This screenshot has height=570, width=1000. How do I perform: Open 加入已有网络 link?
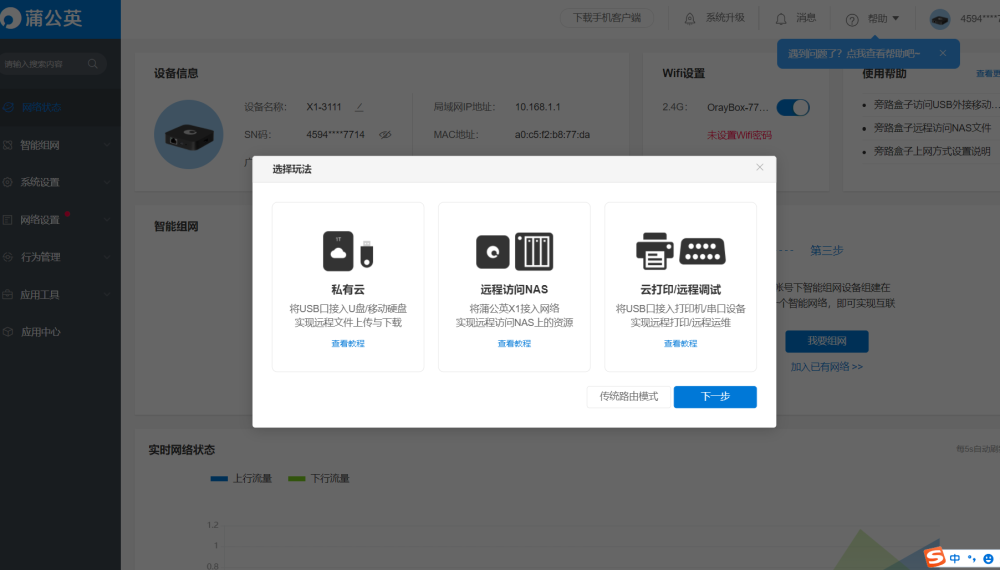[827, 367]
